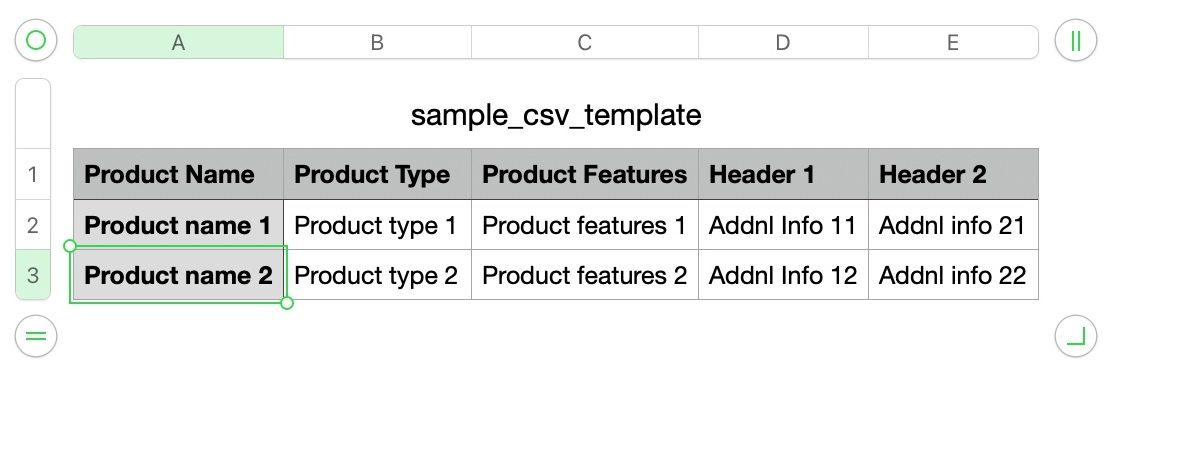Click the add row handle

coord(36,337)
